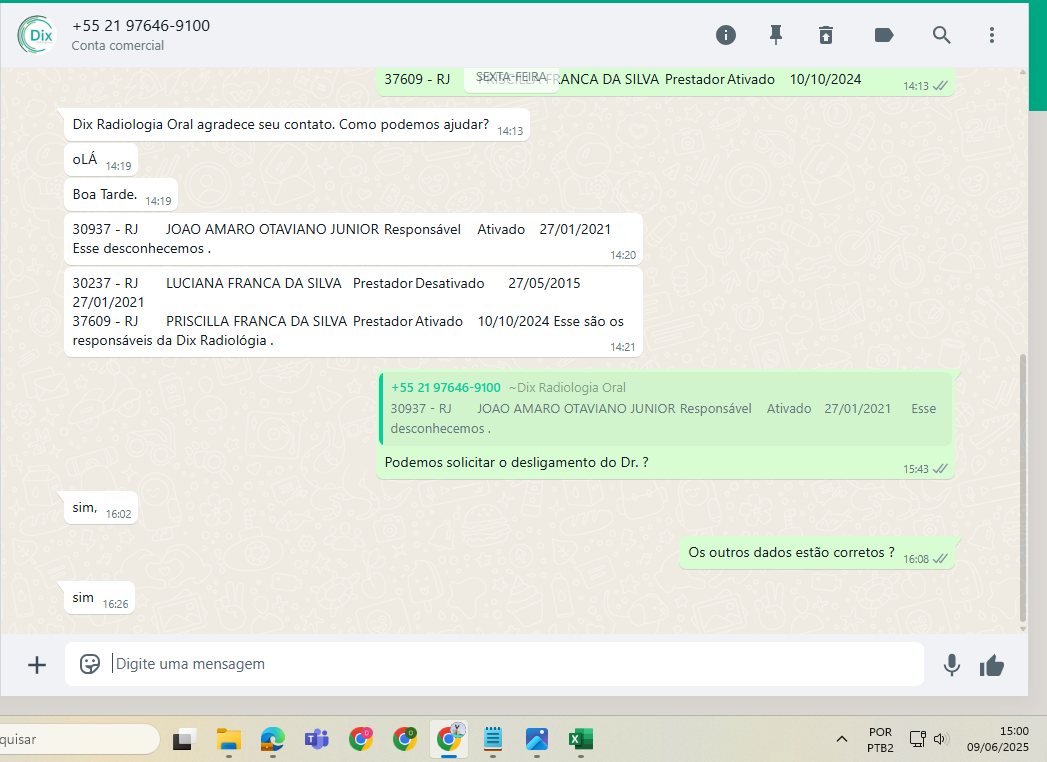This screenshot has height=762, width=1047.
Task: Click POR PTB2 language indicator
Action: tap(880, 740)
